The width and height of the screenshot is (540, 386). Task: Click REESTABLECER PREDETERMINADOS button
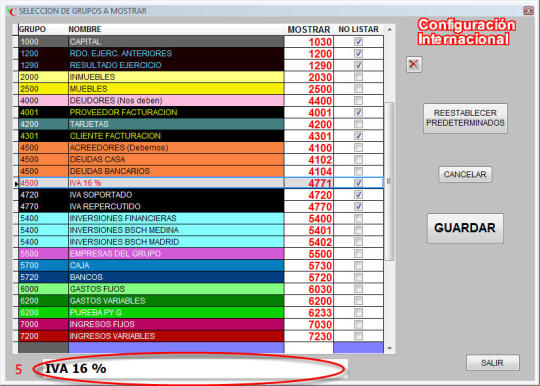coord(465,118)
